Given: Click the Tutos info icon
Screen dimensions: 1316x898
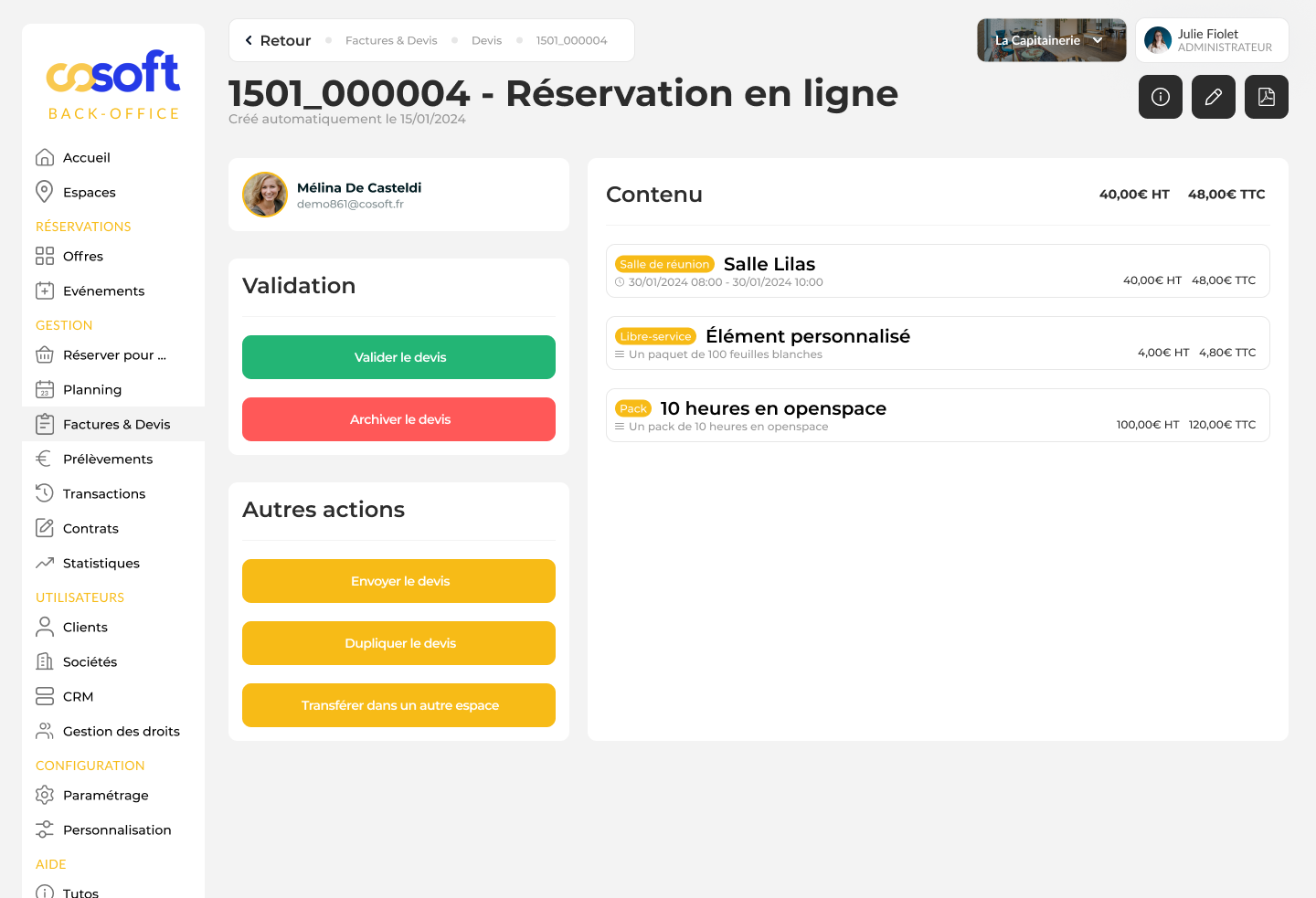Looking at the screenshot, I should [x=45, y=893].
